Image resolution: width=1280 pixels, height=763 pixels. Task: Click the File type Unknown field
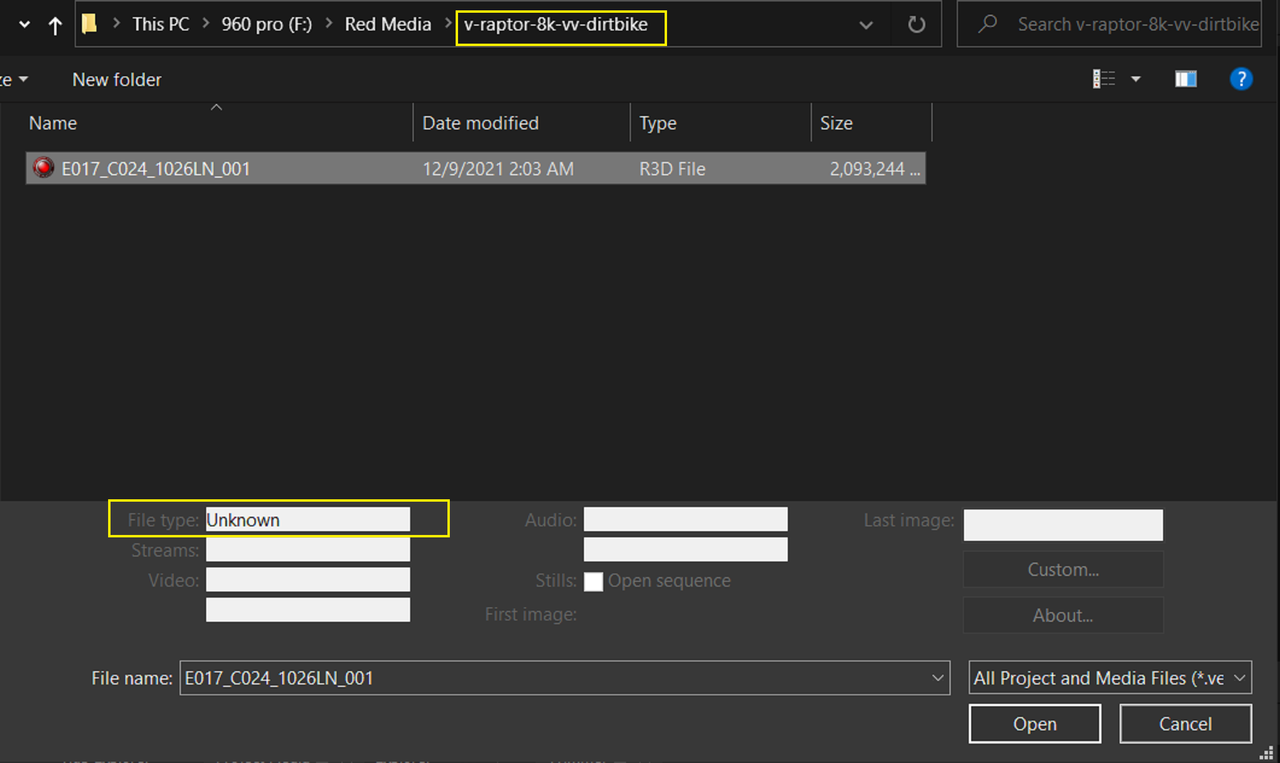(x=308, y=519)
